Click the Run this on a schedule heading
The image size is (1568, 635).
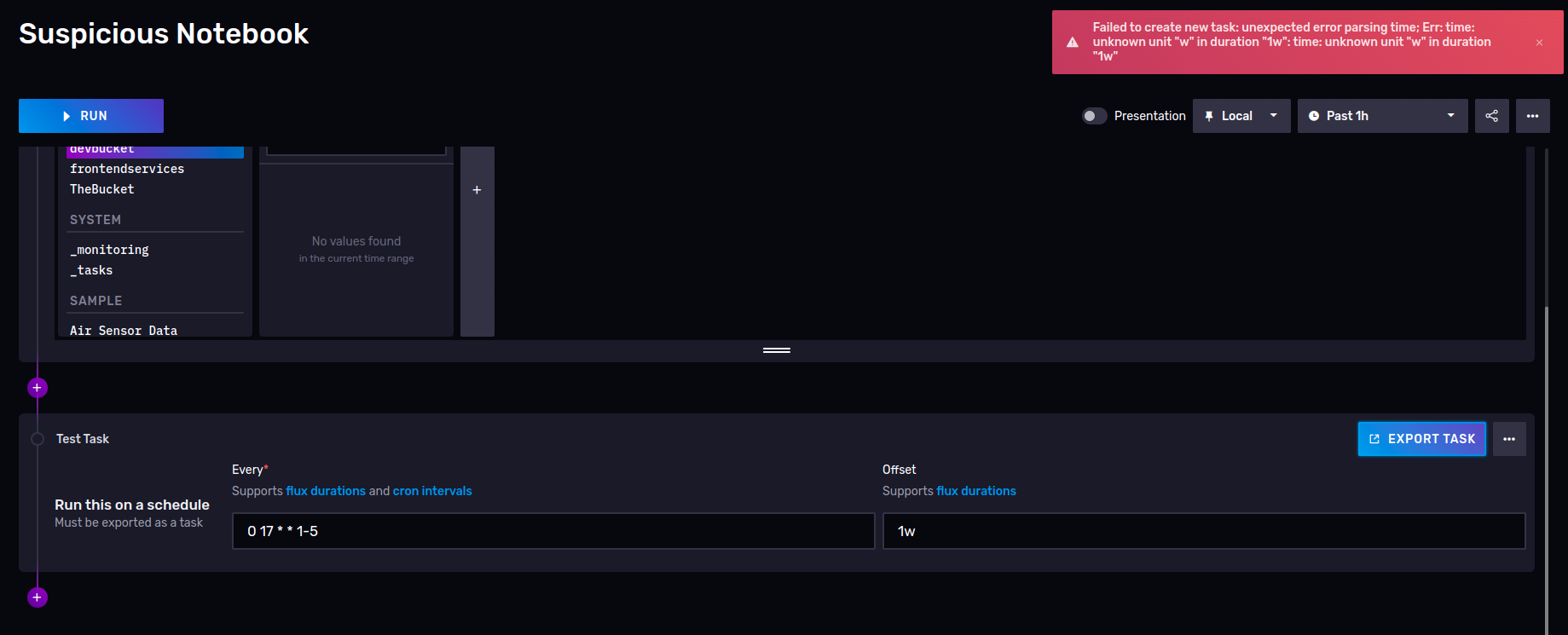pos(132,505)
